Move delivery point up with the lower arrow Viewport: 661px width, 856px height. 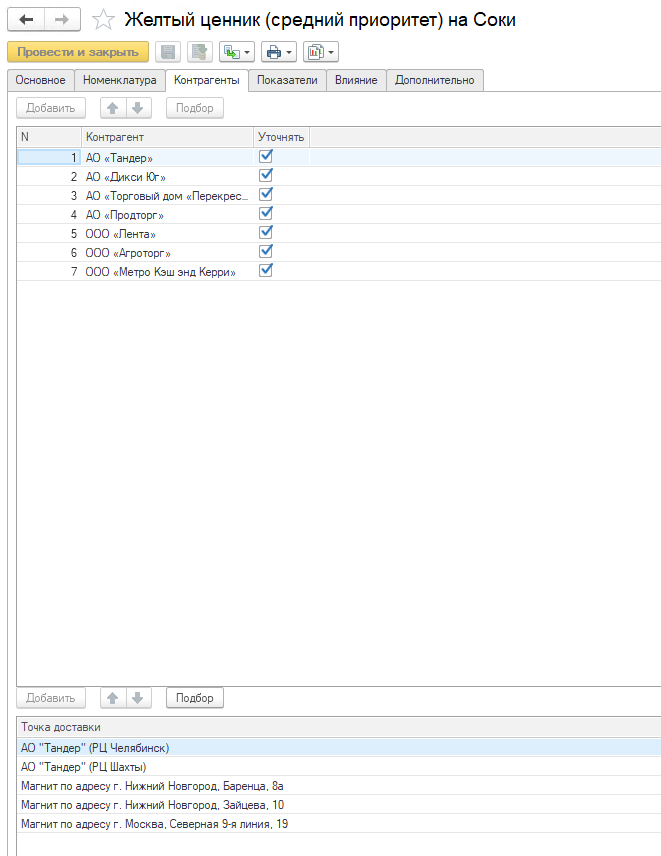(114, 698)
